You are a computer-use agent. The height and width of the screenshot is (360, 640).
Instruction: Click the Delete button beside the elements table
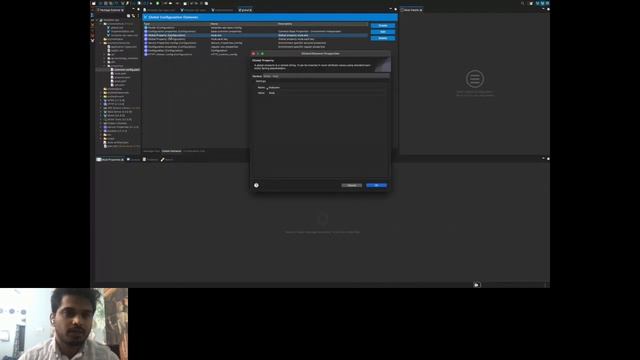[x=383, y=38]
